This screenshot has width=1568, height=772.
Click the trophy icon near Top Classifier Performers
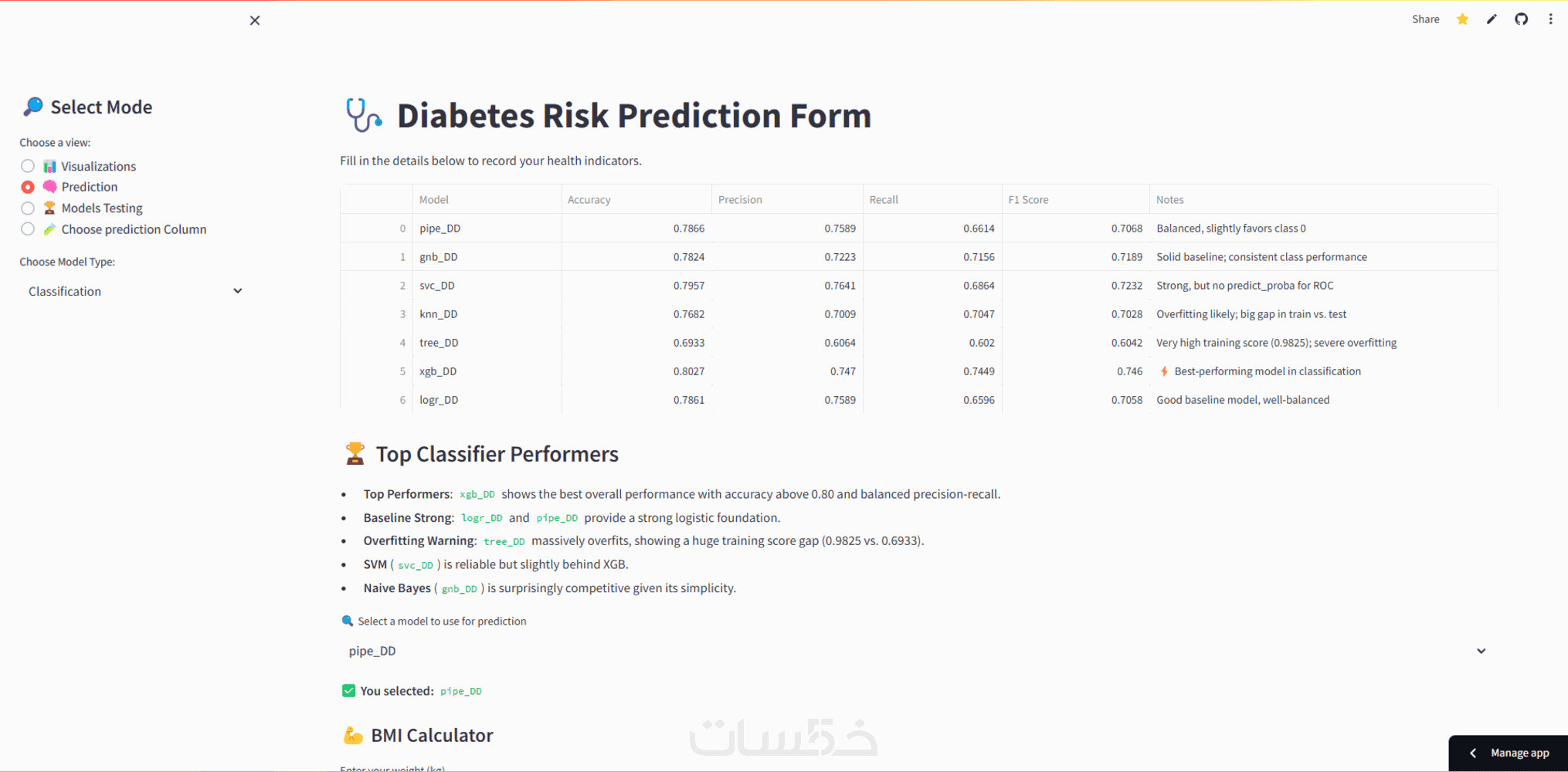[x=355, y=454]
